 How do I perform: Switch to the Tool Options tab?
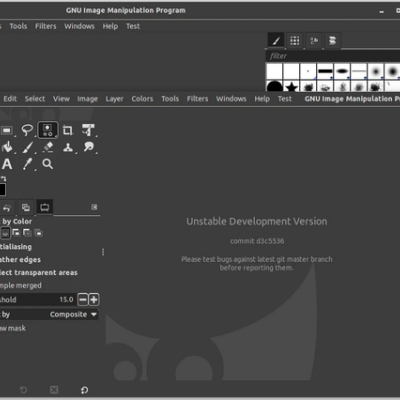tap(45, 207)
